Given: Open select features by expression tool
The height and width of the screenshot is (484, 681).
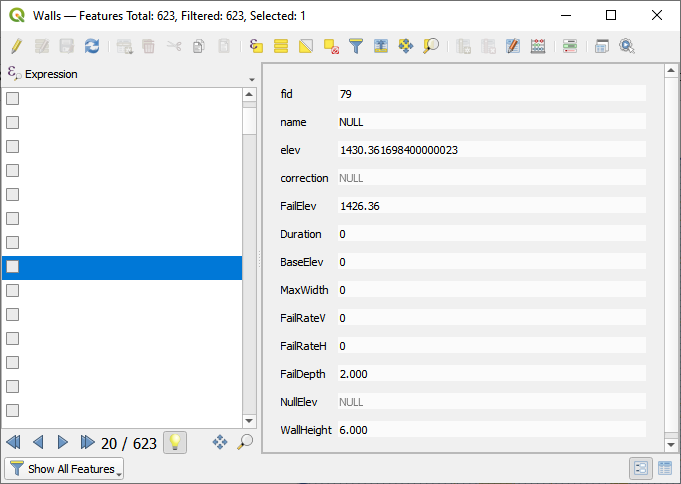Looking at the screenshot, I should [x=256, y=46].
